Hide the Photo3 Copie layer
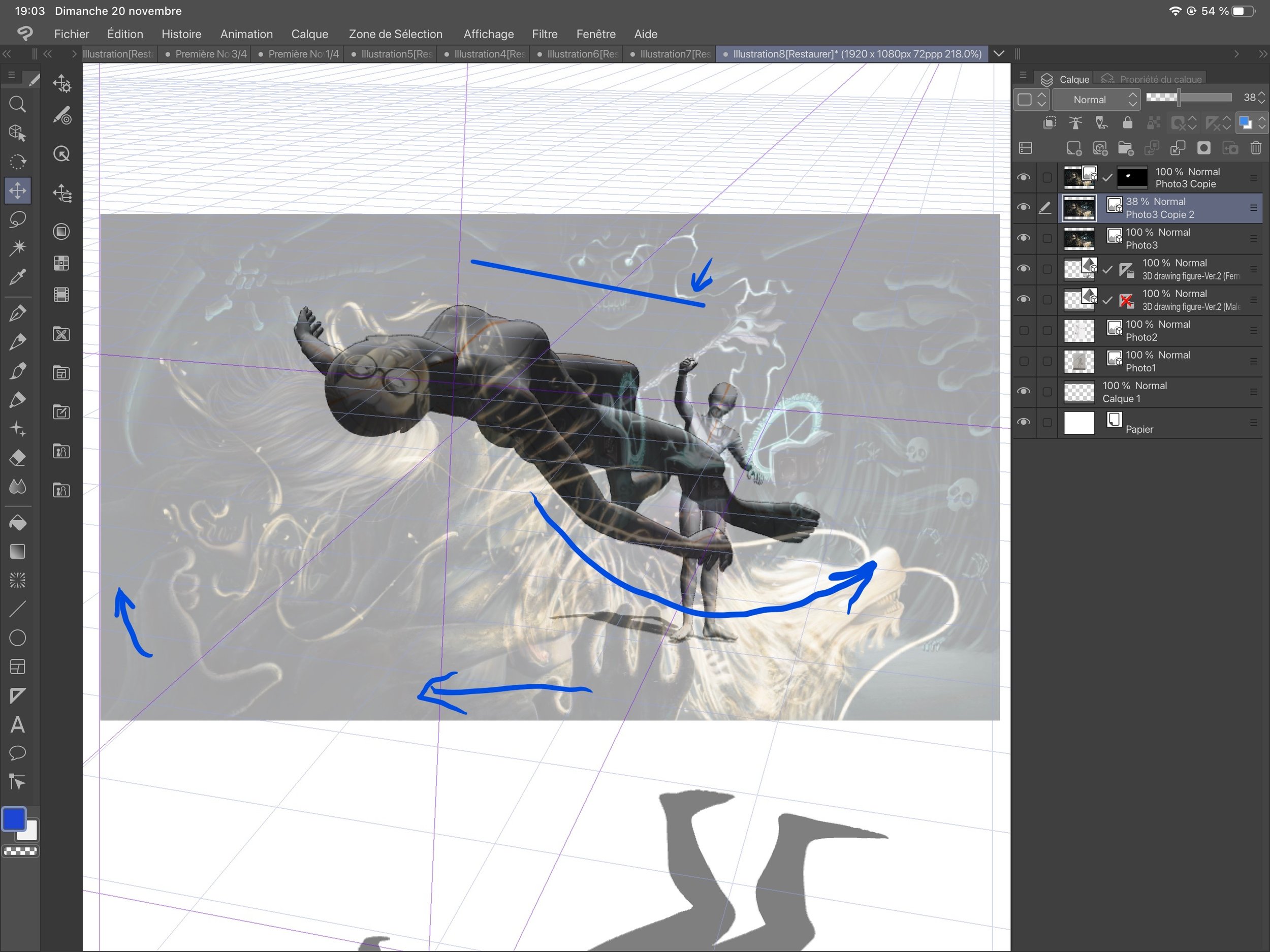1270x952 pixels. click(1023, 177)
